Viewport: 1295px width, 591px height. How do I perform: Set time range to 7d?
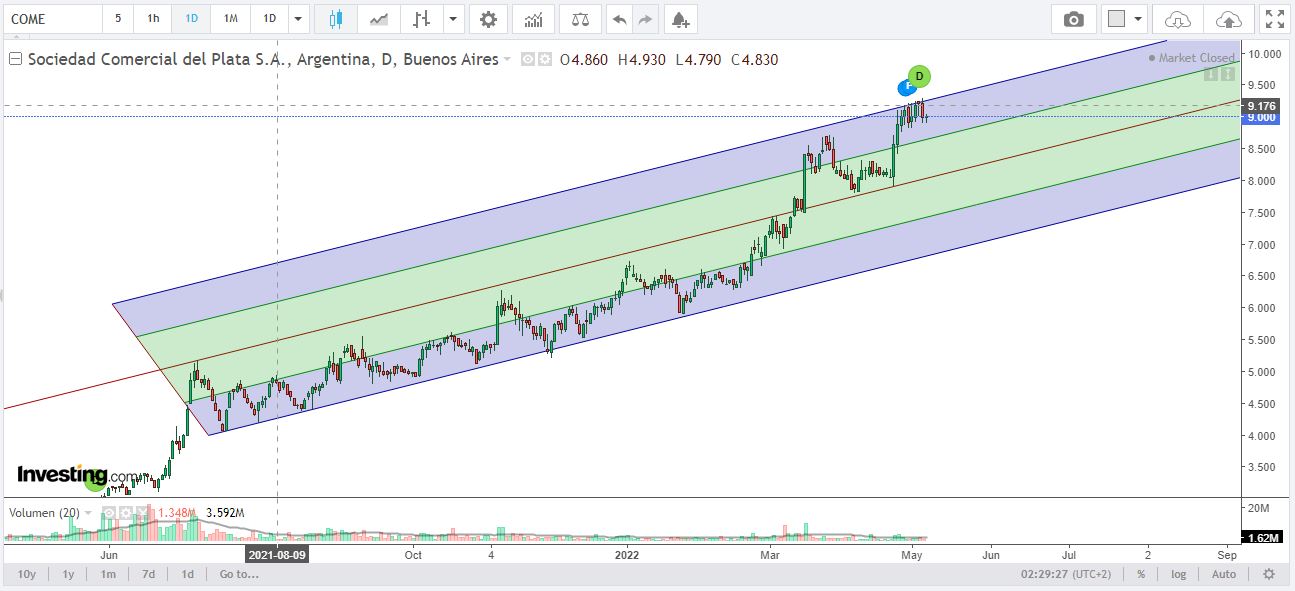coord(148,574)
